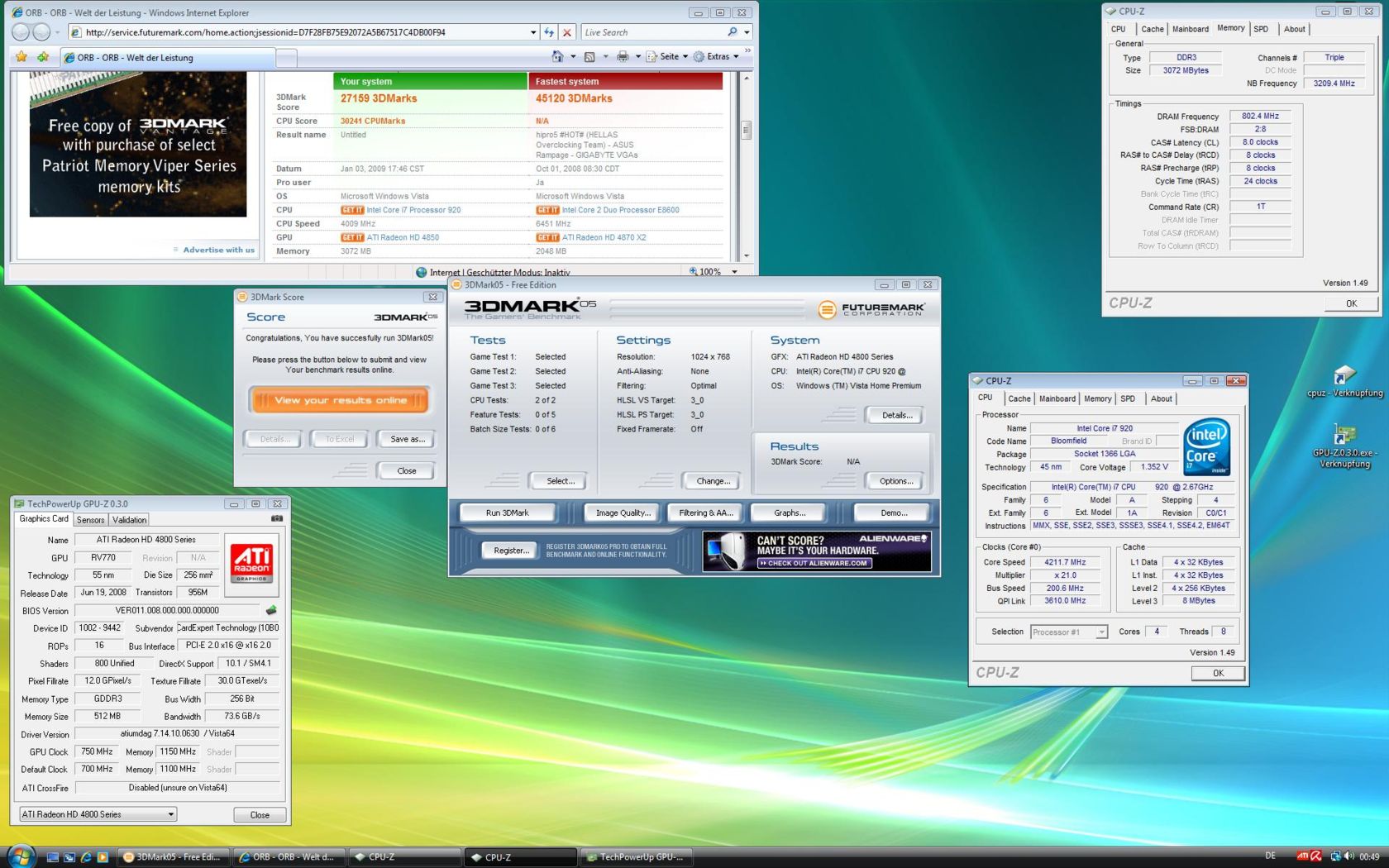
Task: Click Demo... button in 3DMark05
Action: [894, 513]
